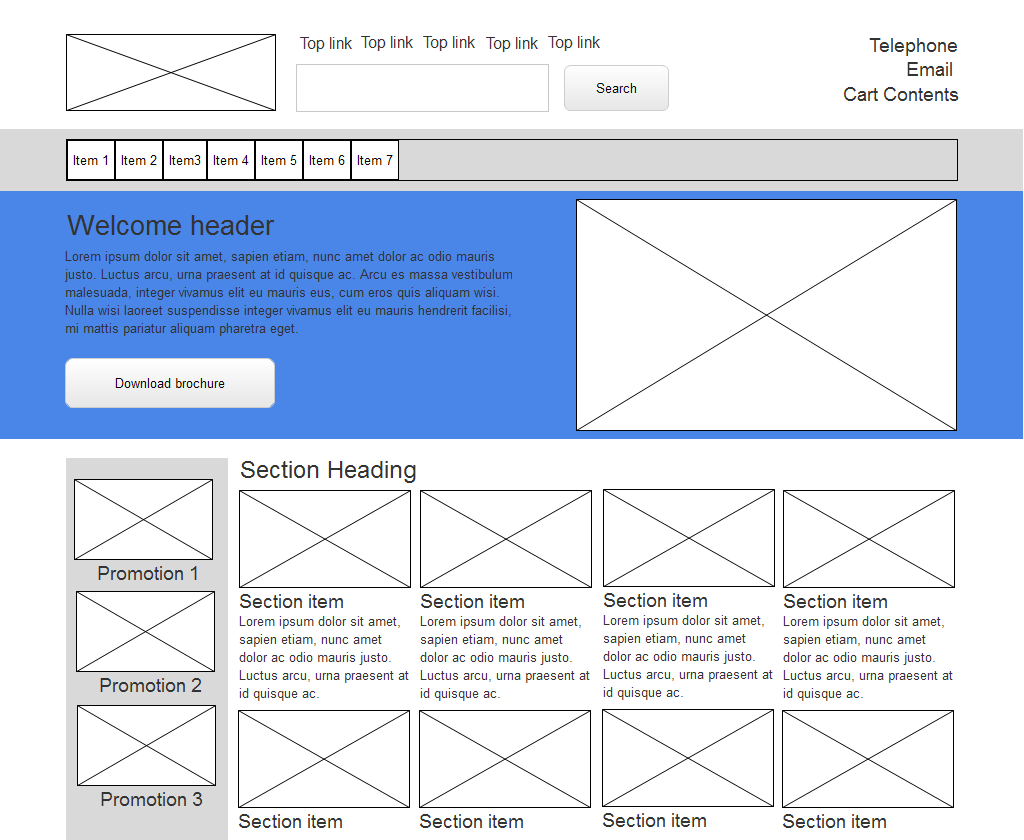Open the Promotion 1 image

144,519
